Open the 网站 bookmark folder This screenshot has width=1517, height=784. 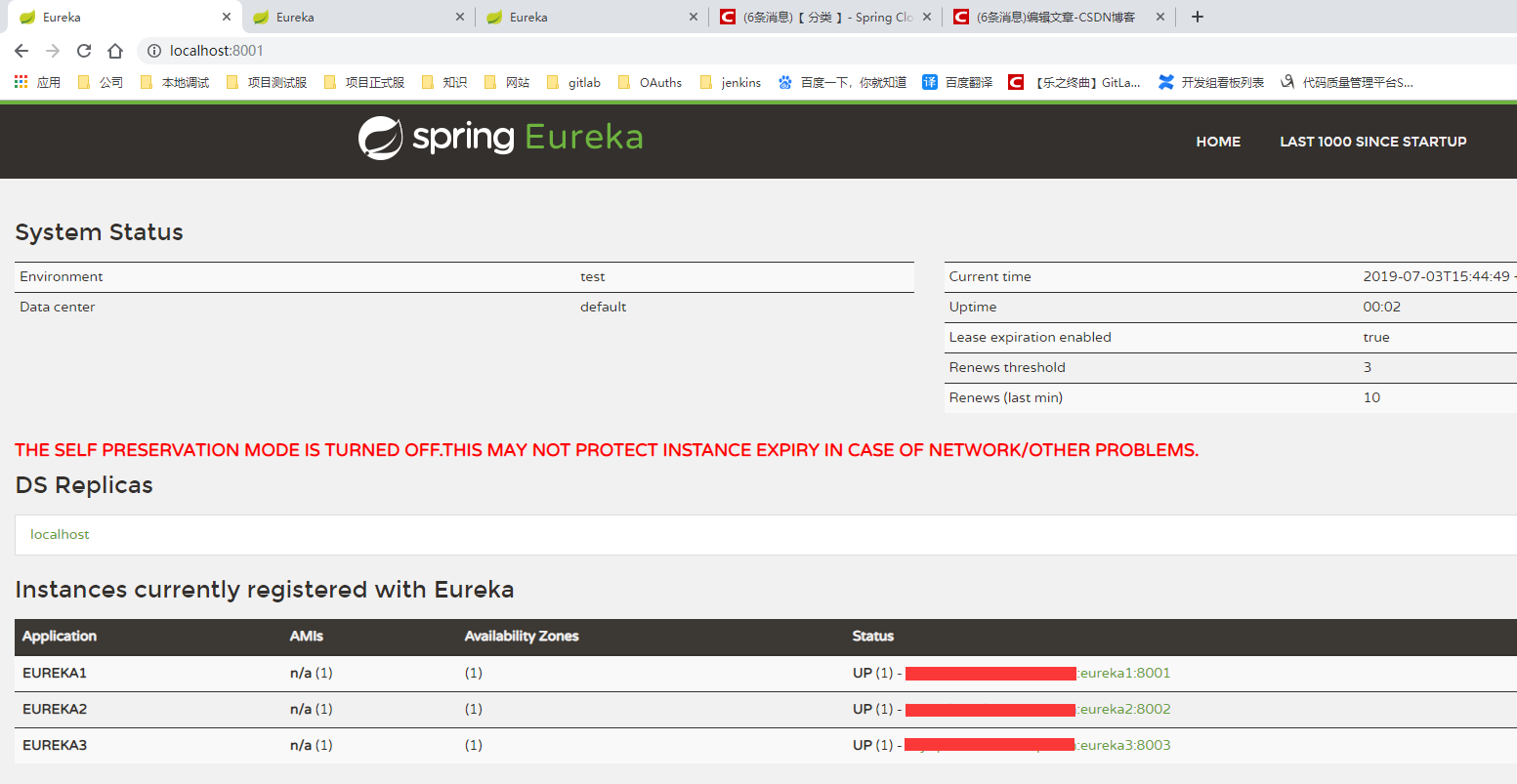click(x=506, y=82)
